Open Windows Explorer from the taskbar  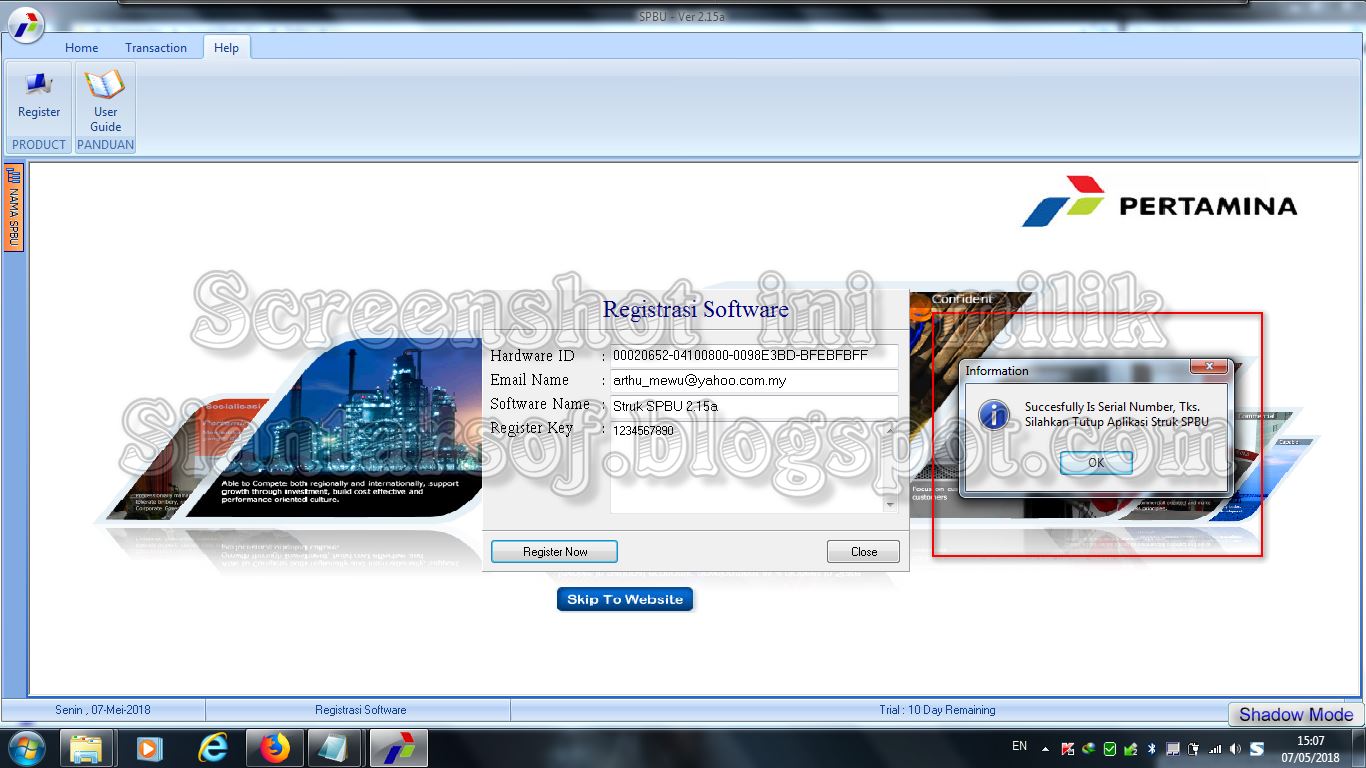(86, 748)
